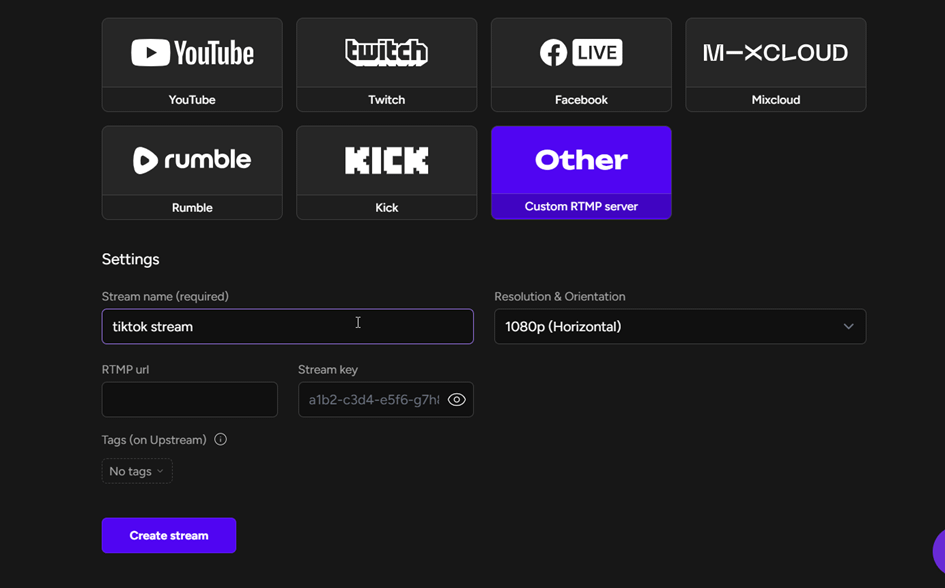The width and height of the screenshot is (945, 588).
Task: Select the YouTube streaming platform icon
Action: (x=192, y=52)
